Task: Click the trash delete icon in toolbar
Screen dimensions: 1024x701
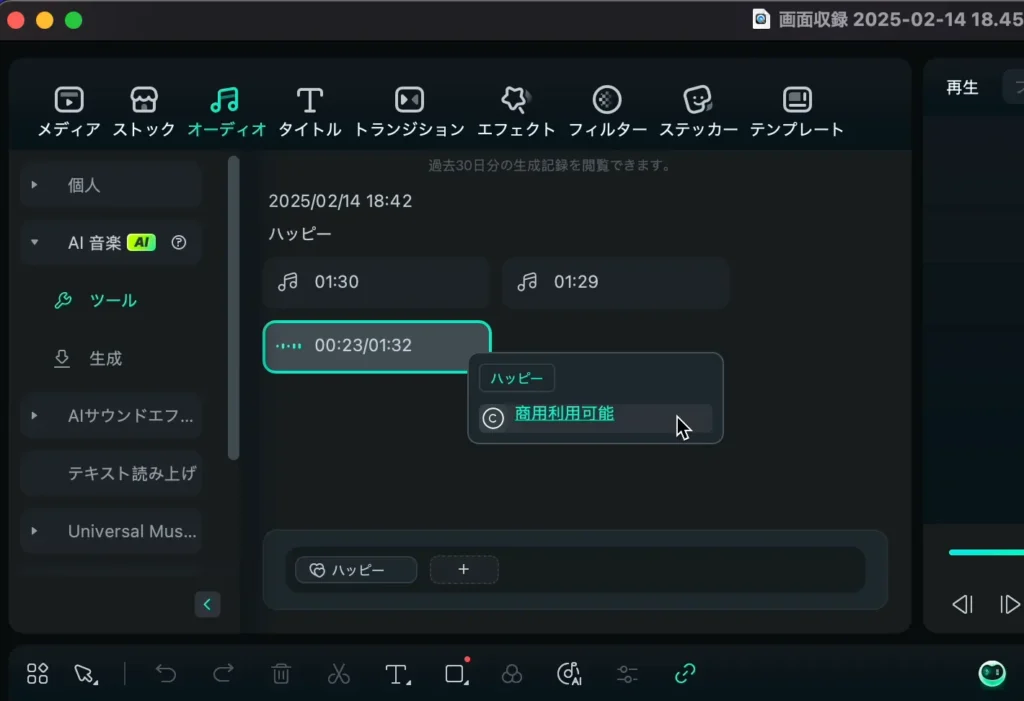Action: pyautogui.click(x=281, y=674)
